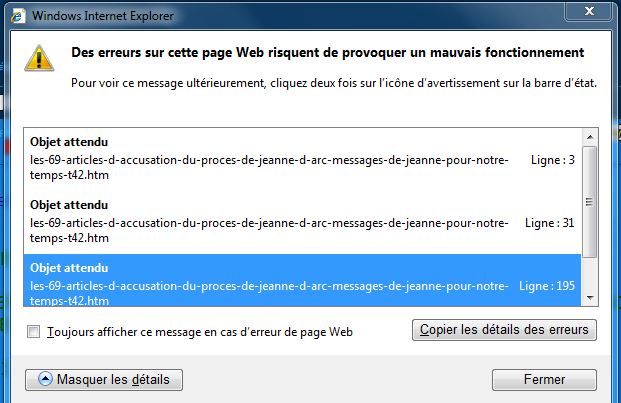Enable Toujours afficher ce message checkbox
Image resolution: width=621 pixels, height=403 pixels.
pyautogui.click(x=34, y=331)
